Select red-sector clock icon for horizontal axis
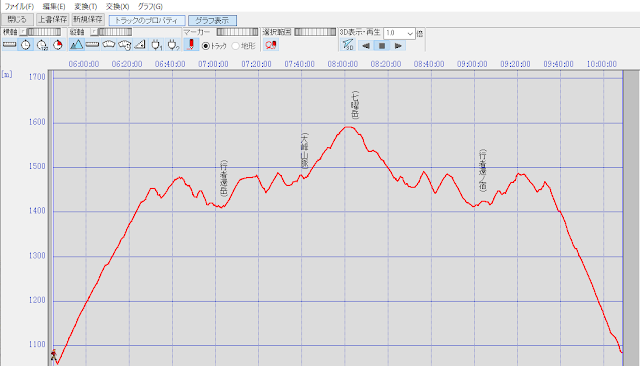The height and width of the screenshot is (366, 640). [x=58, y=44]
